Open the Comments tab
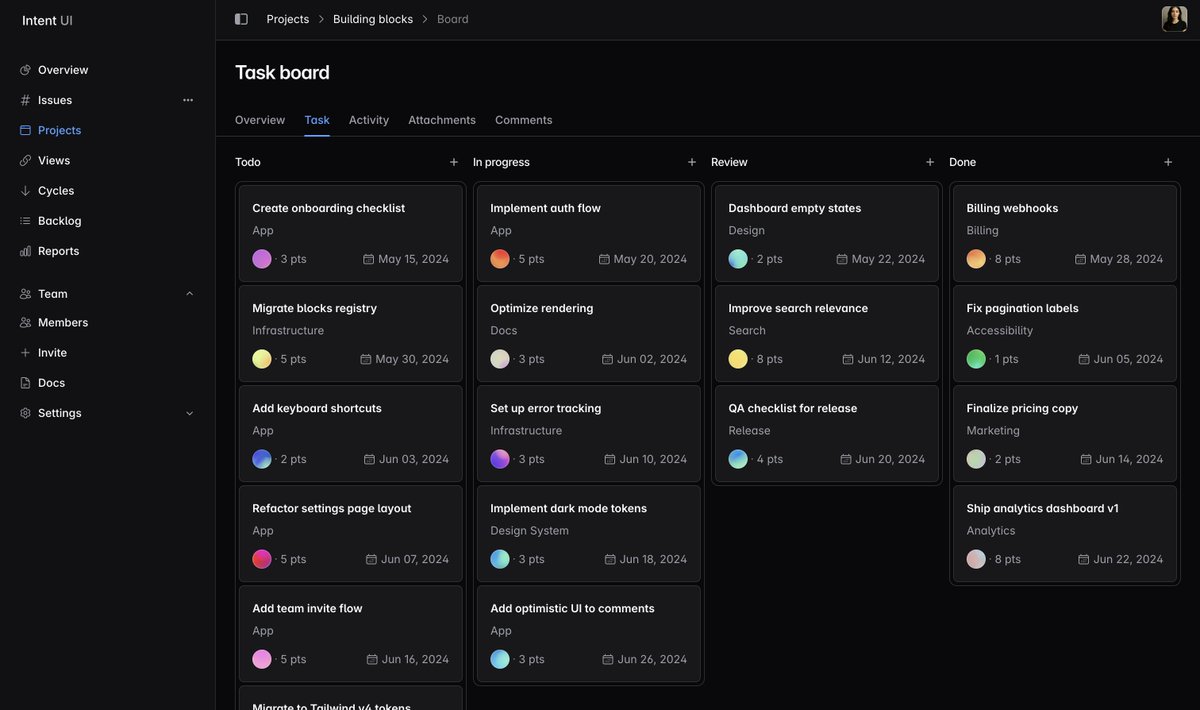Image resolution: width=1200 pixels, height=710 pixels. (x=524, y=120)
